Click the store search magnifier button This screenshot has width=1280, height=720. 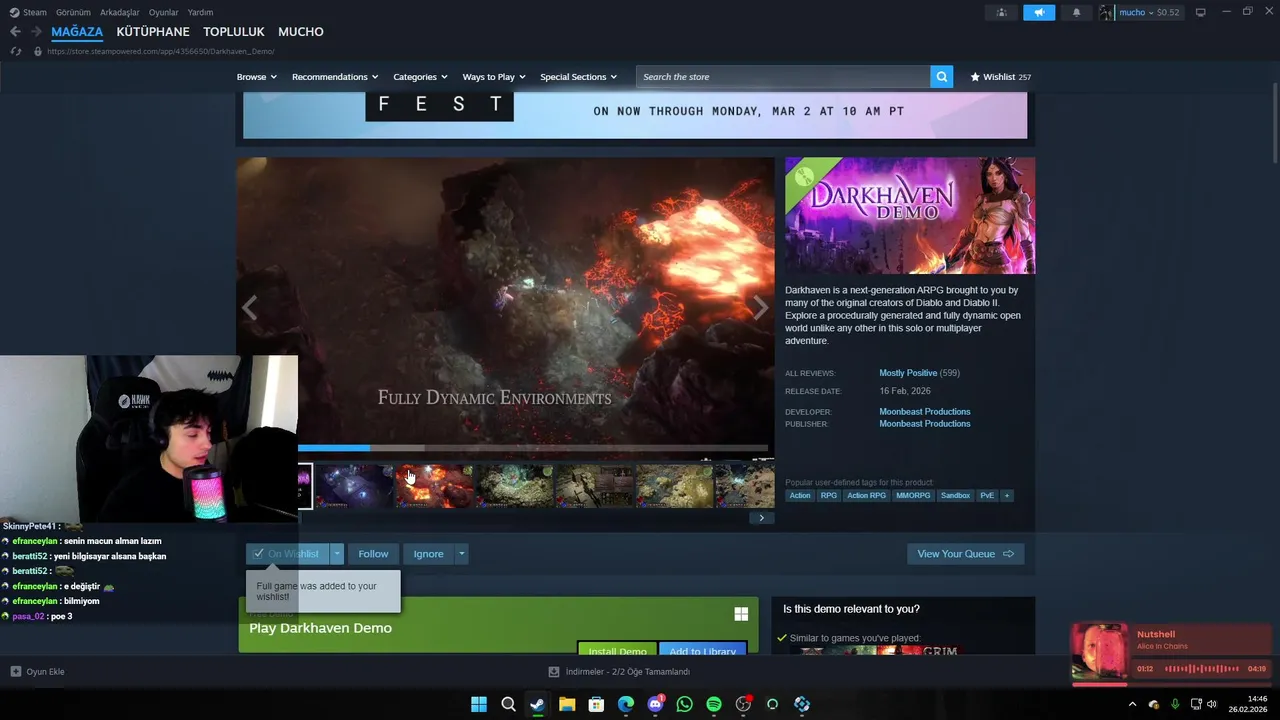[941, 77]
